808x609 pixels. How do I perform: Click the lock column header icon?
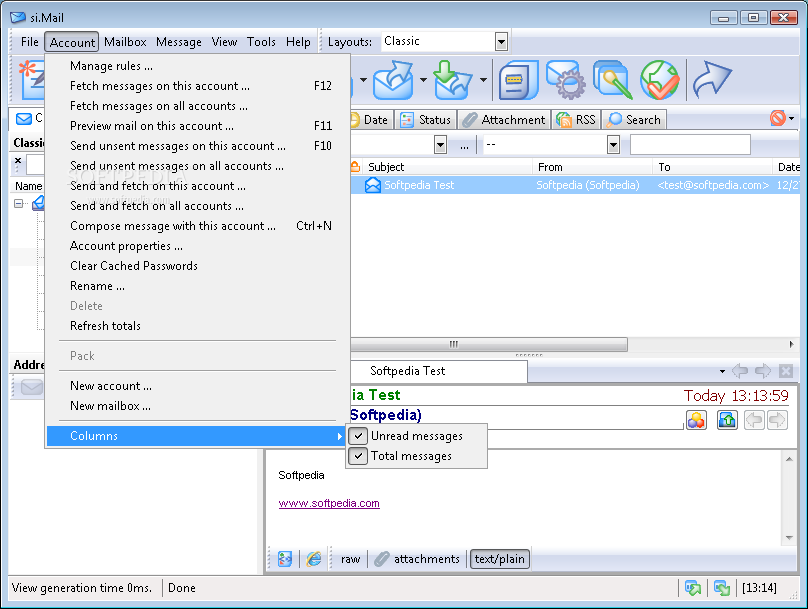[x=355, y=167]
